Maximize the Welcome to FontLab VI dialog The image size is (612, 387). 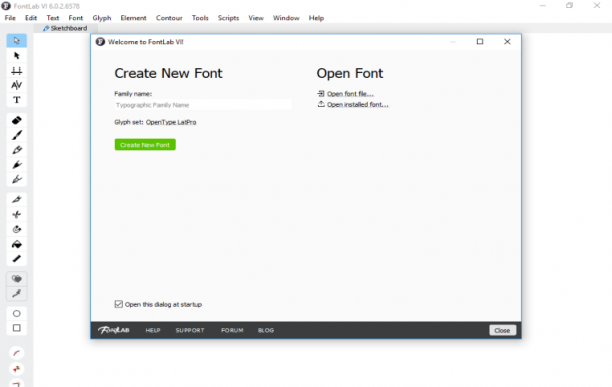pyautogui.click(x=480, y=41)
